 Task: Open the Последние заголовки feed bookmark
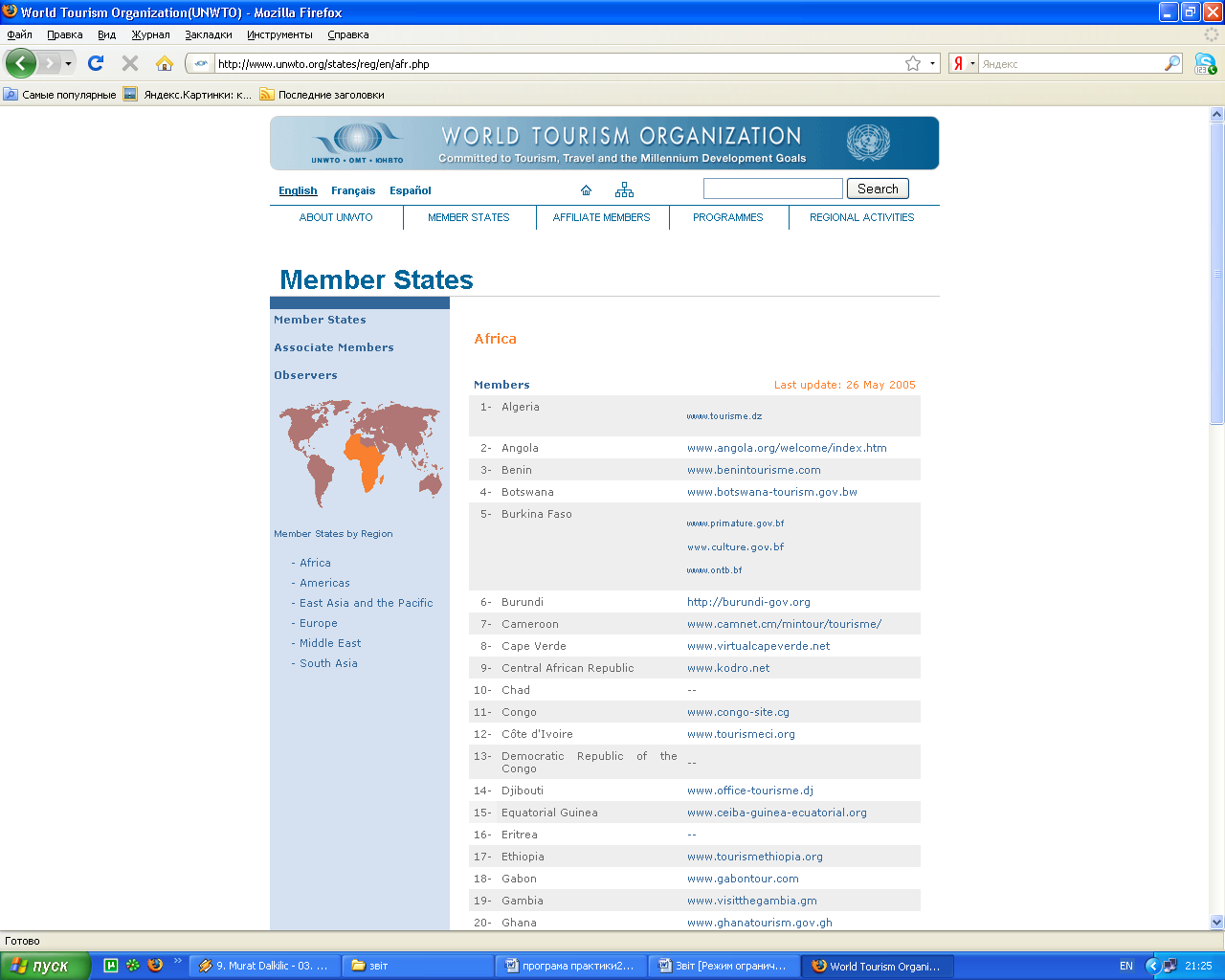tap(323, 95)
